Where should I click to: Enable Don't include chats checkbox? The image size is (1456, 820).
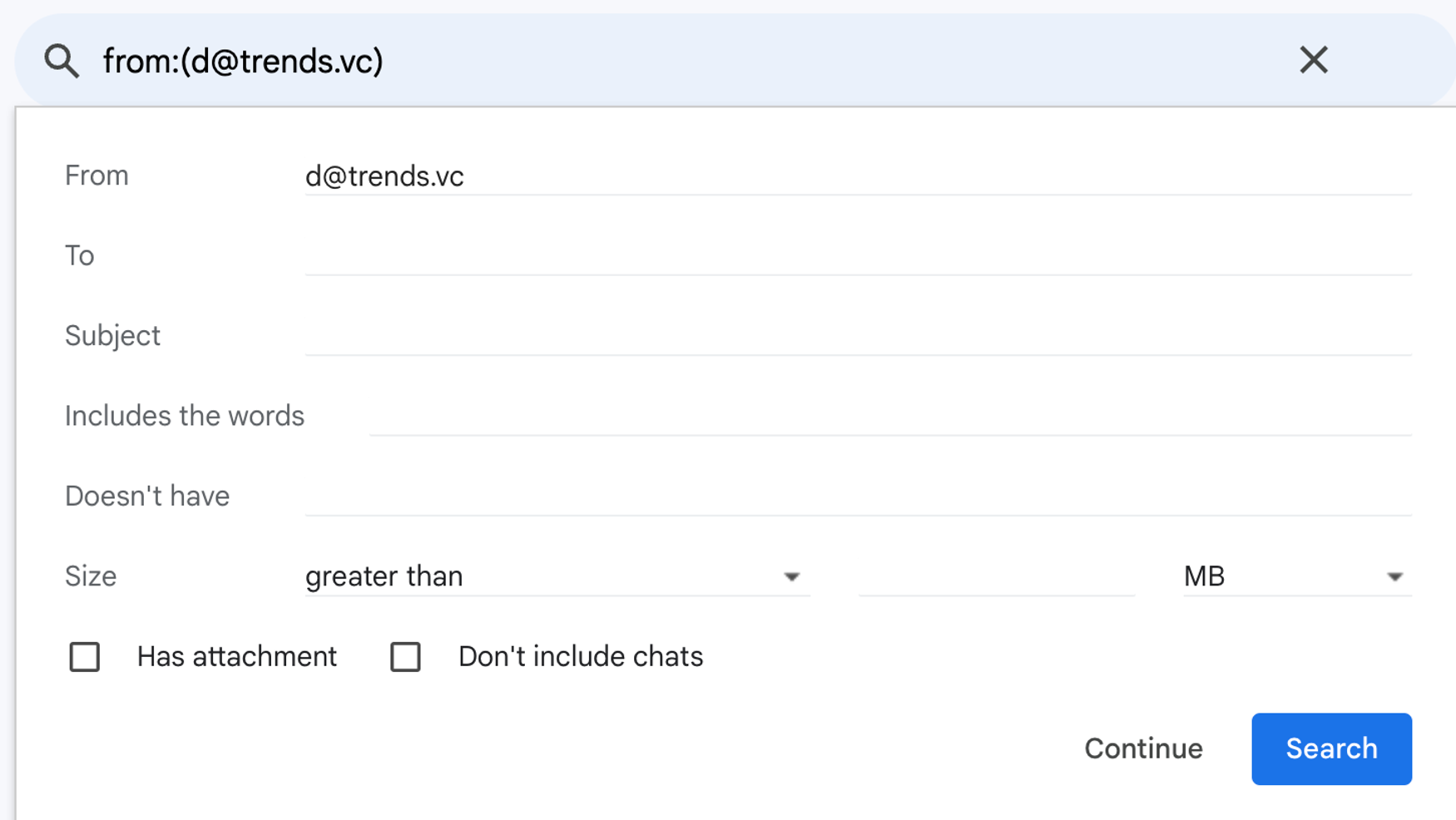(406, 657)
